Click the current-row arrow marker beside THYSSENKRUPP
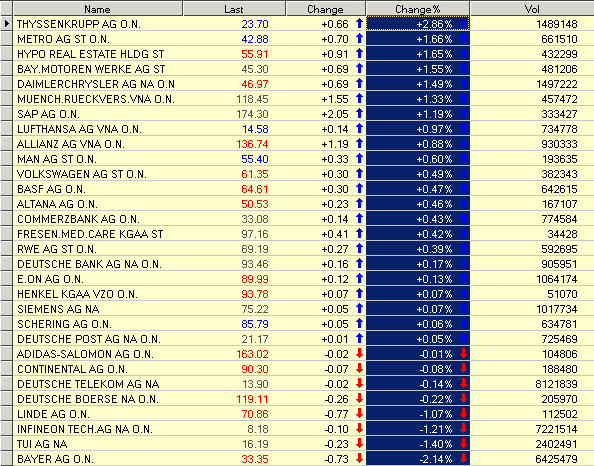The image size is (594, 466). tap(6, 24)
